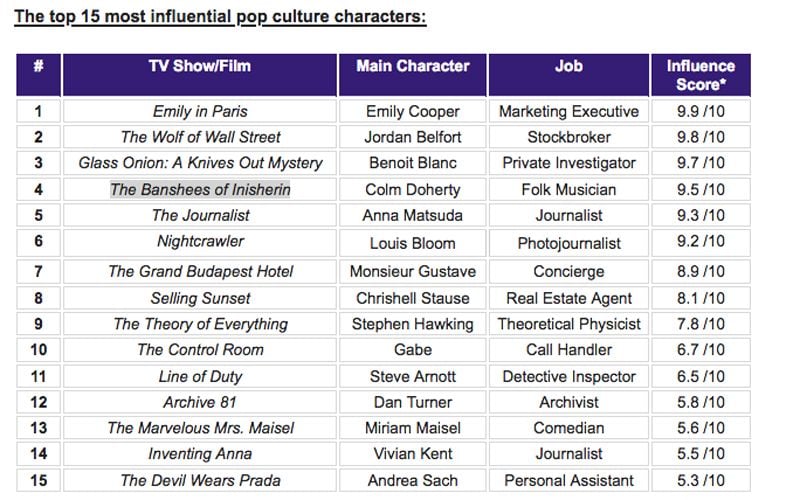Select the Stephen Hawking cell
Image resolution: width=800 pixels, height=500 pixels.
pyautogui.click(x=412, y=324)
